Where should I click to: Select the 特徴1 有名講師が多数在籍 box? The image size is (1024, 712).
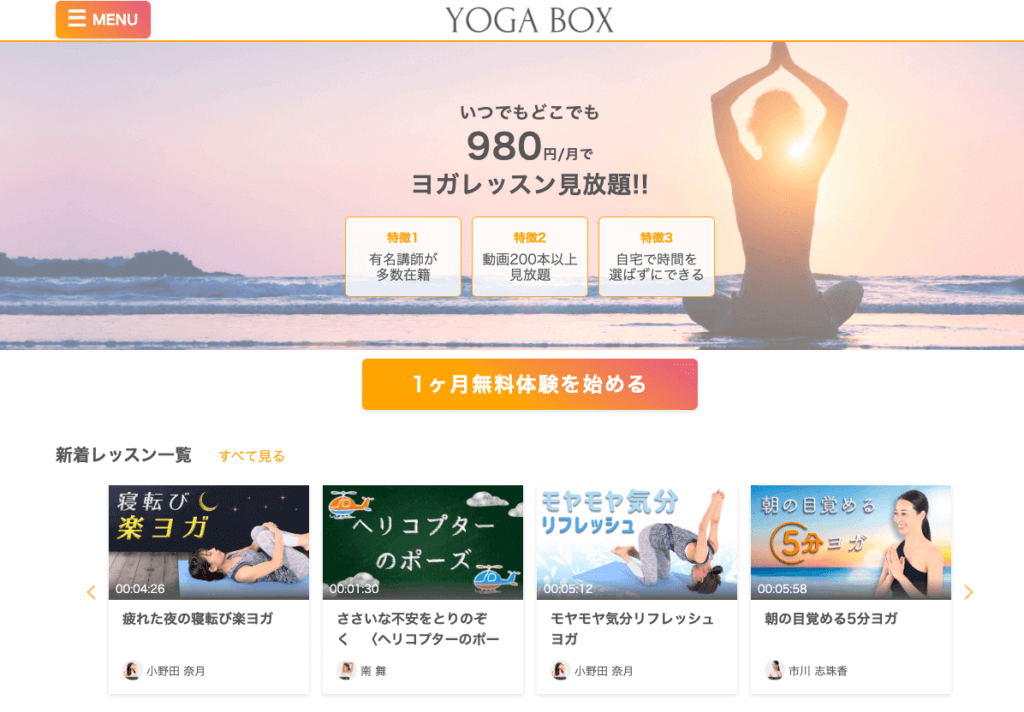(x=403, y=257)
